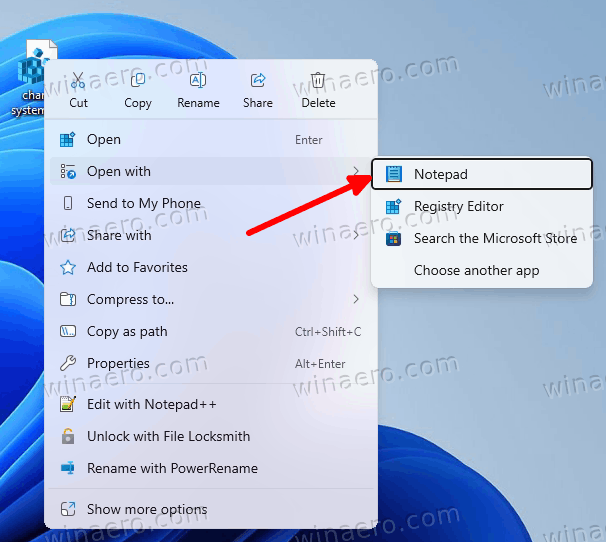This screenshot has height=542, width=606.
Task: Expand the Share with submenu chevron
Action: tap(356, 235)
